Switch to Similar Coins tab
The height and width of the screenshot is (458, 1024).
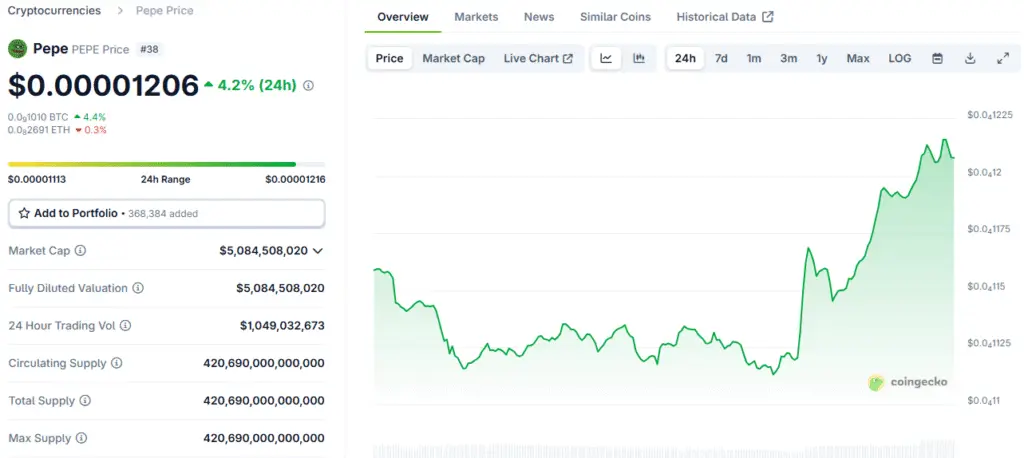[x=615, y=17]
